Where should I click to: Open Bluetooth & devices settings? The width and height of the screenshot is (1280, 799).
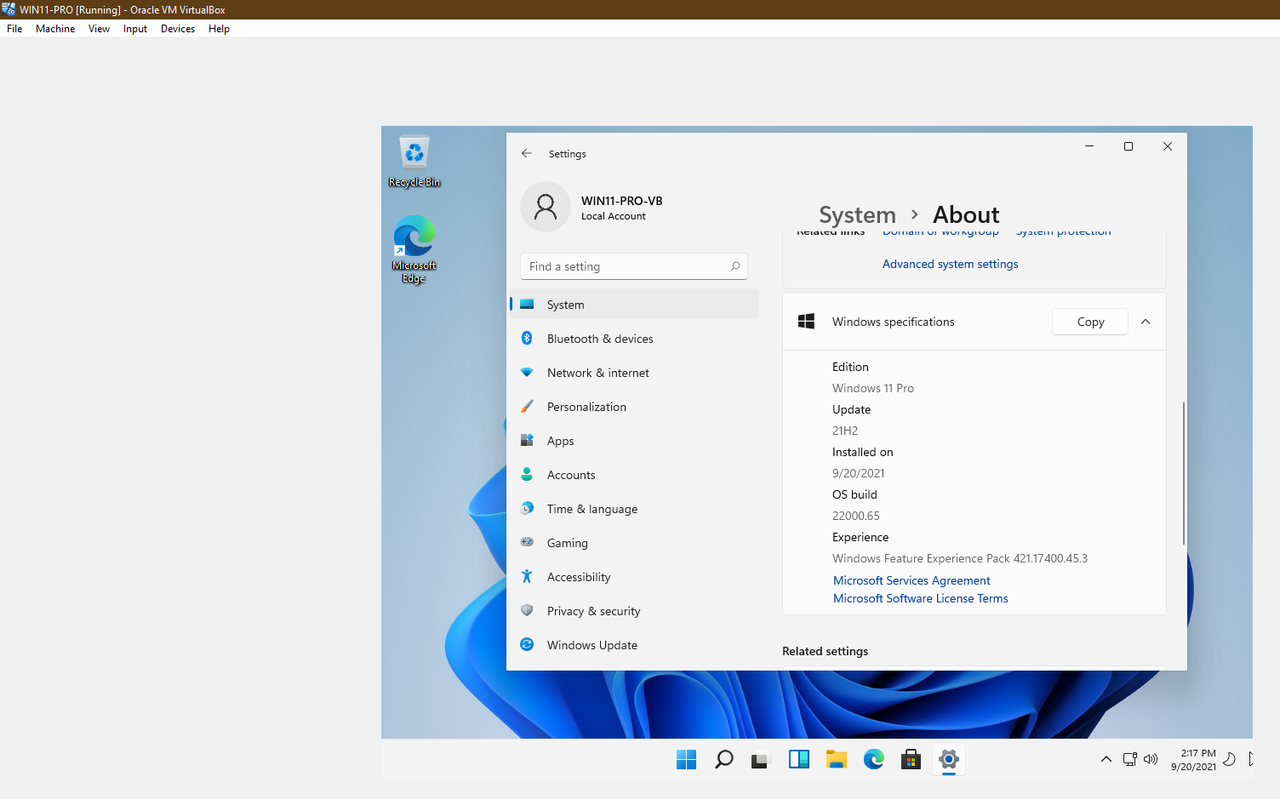click(x=634, y=338)
